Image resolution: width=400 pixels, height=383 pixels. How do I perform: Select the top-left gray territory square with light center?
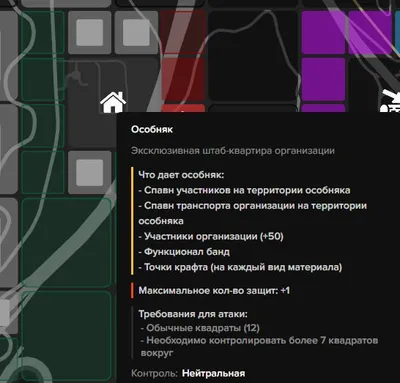pos(89,32)
